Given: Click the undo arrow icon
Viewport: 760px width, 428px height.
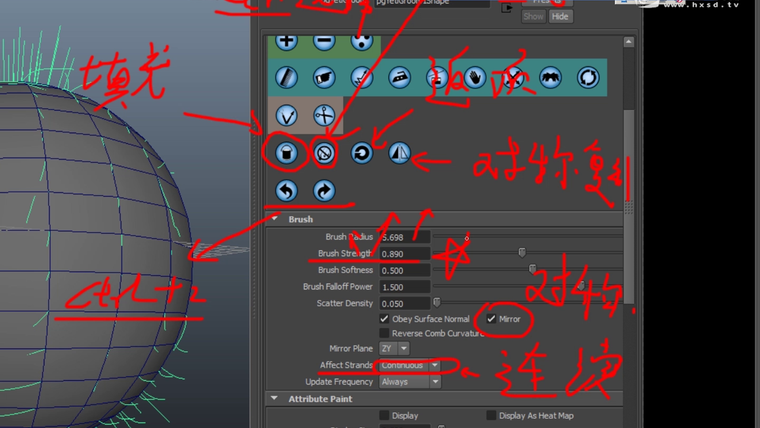Looking at the screenshot, I should coord(287,190).
